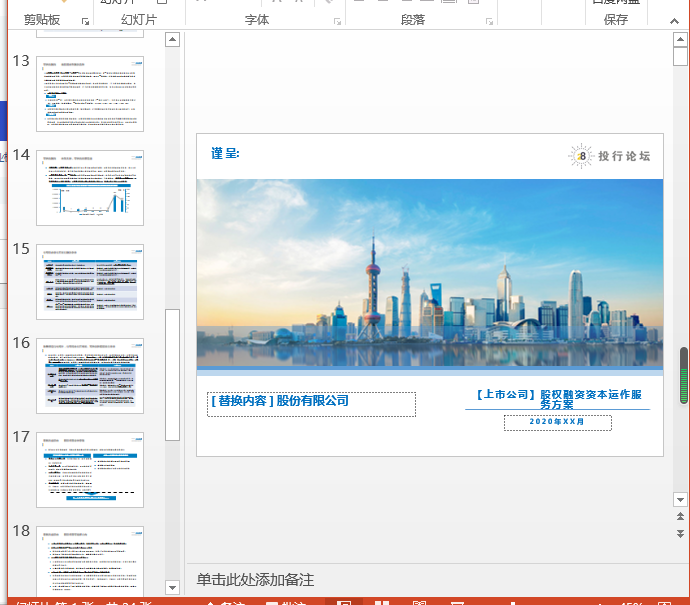Image resolution: width=690 pixels, height=605 pixels.
Task: Open the 段落 paragraph dialog launcher
Action: click(489, 21)
